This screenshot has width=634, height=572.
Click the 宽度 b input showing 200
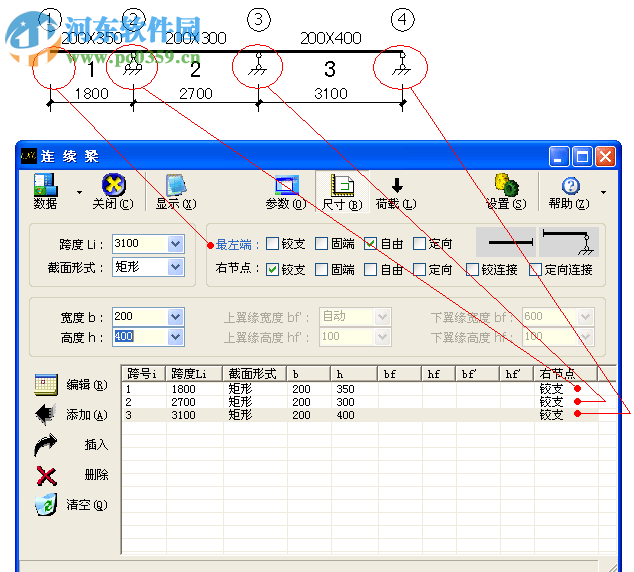tap(140, 317)
